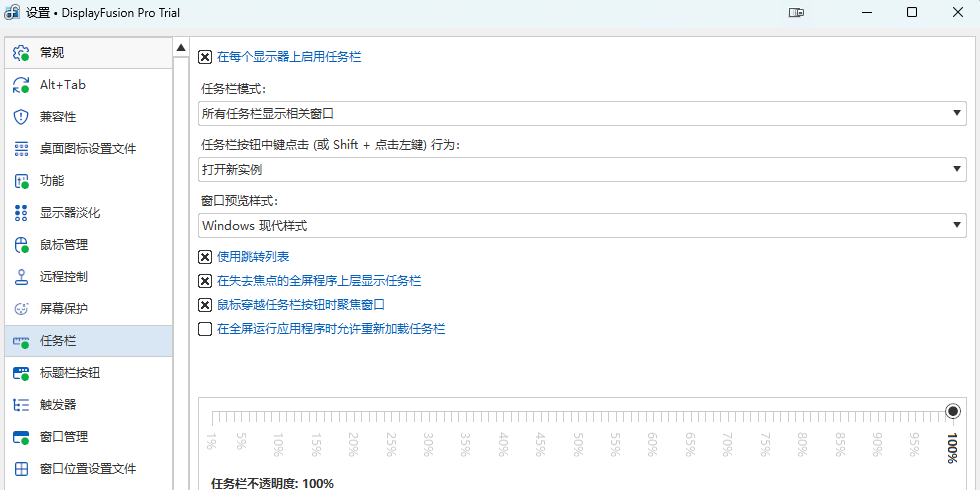Click the scroll up arrow above settings panel
Screen dimensions: 980x490
tap(181, 46)
